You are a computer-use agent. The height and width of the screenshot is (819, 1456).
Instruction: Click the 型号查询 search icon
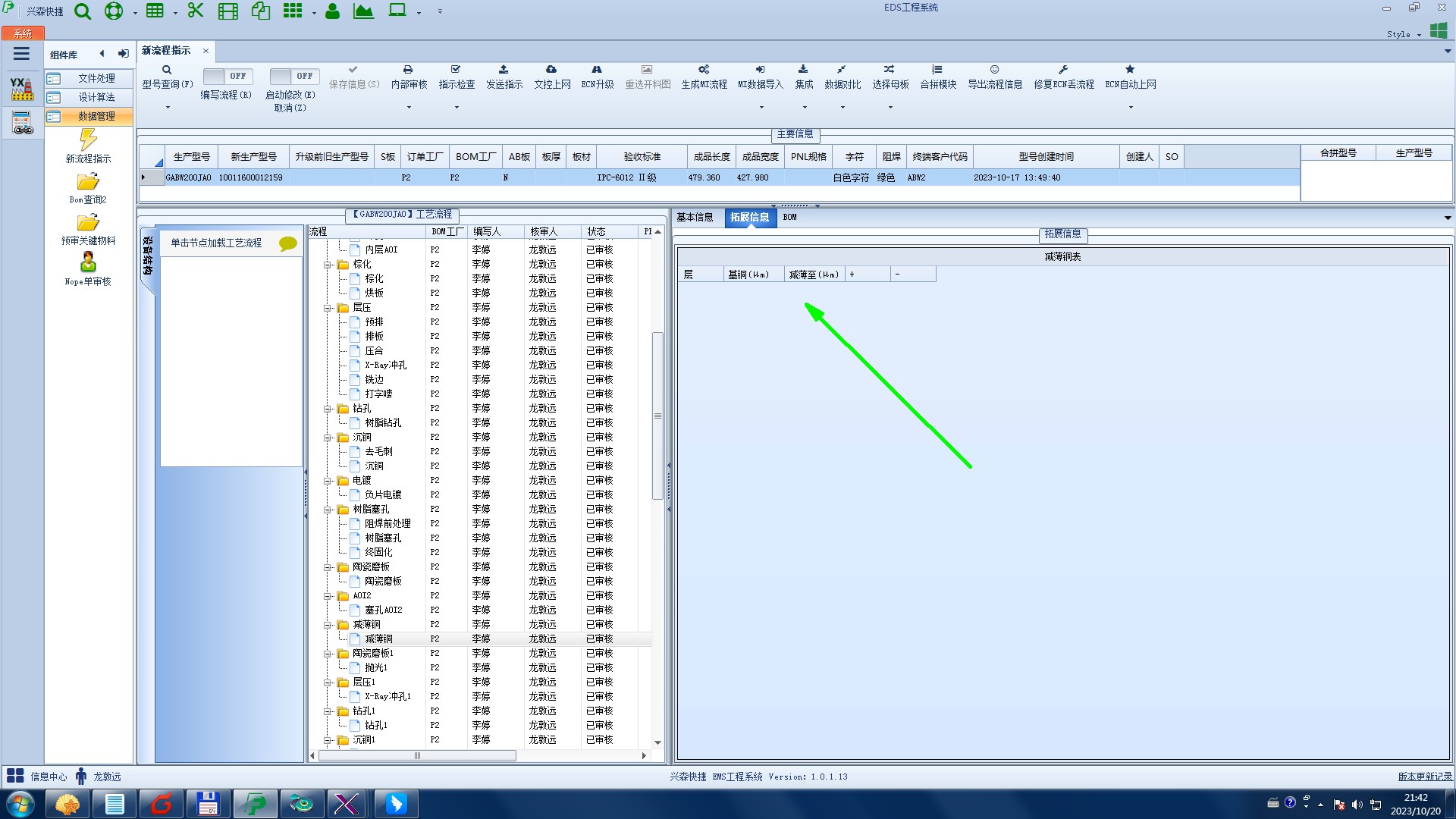pos(167,70)
